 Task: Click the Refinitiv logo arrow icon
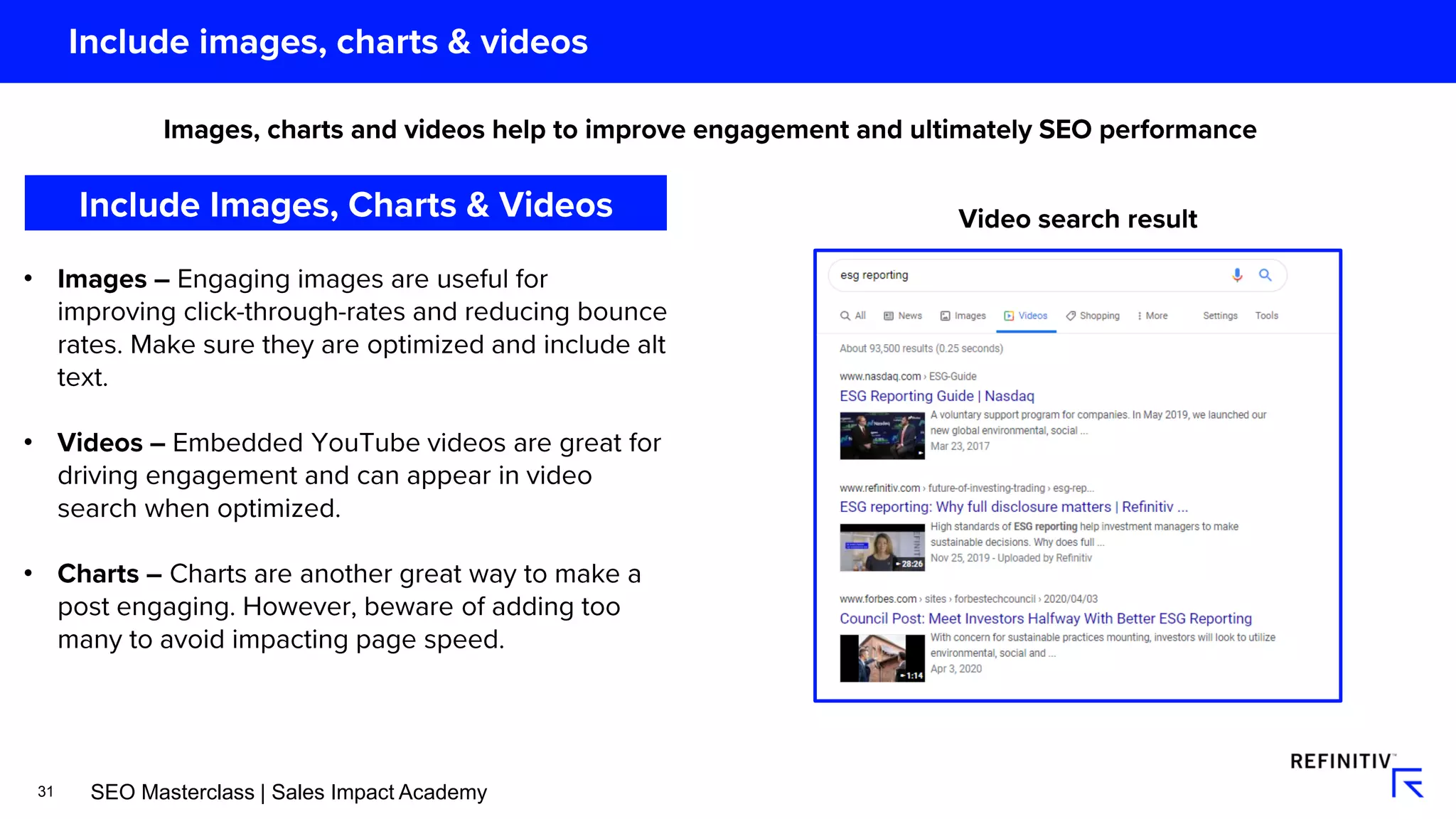[1407, 783]
